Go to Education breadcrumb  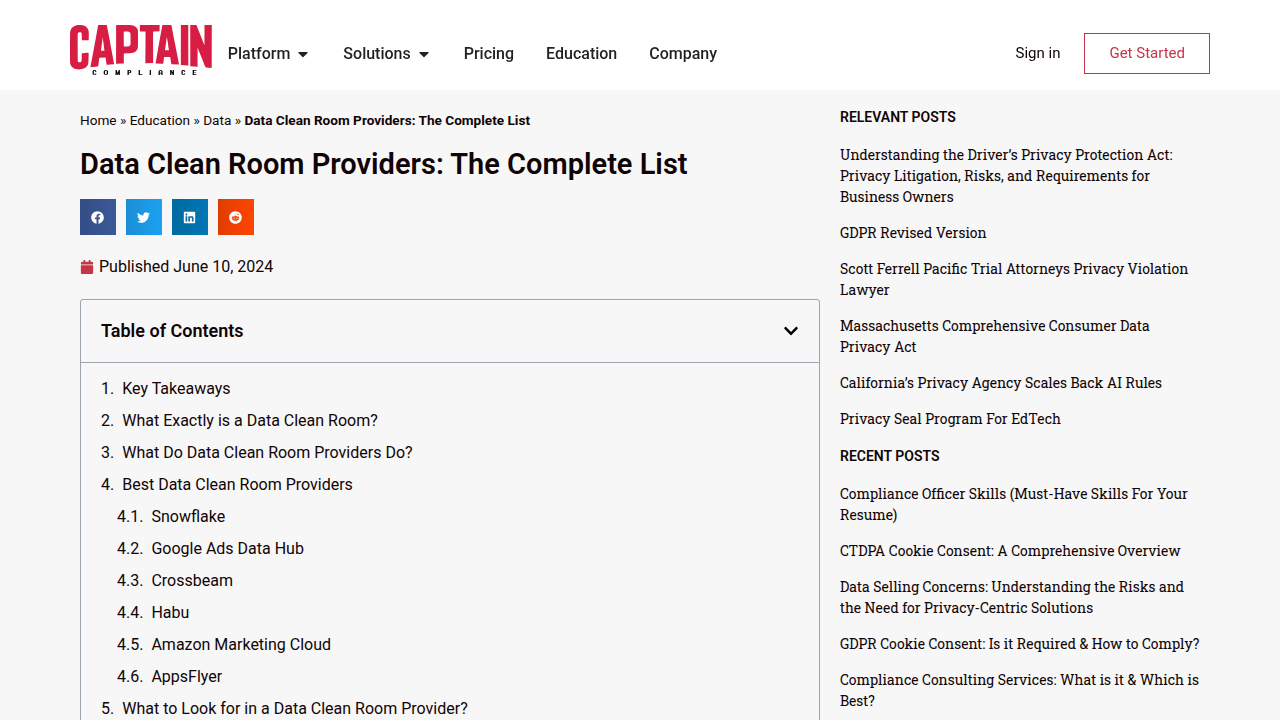click(x=160, y=120)
